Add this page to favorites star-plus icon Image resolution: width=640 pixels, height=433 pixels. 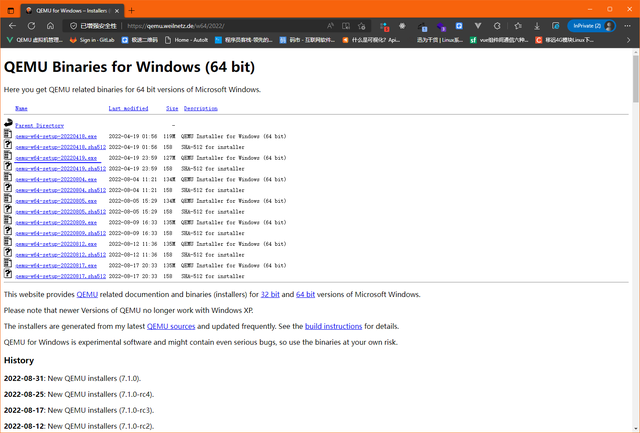point(362,26)
